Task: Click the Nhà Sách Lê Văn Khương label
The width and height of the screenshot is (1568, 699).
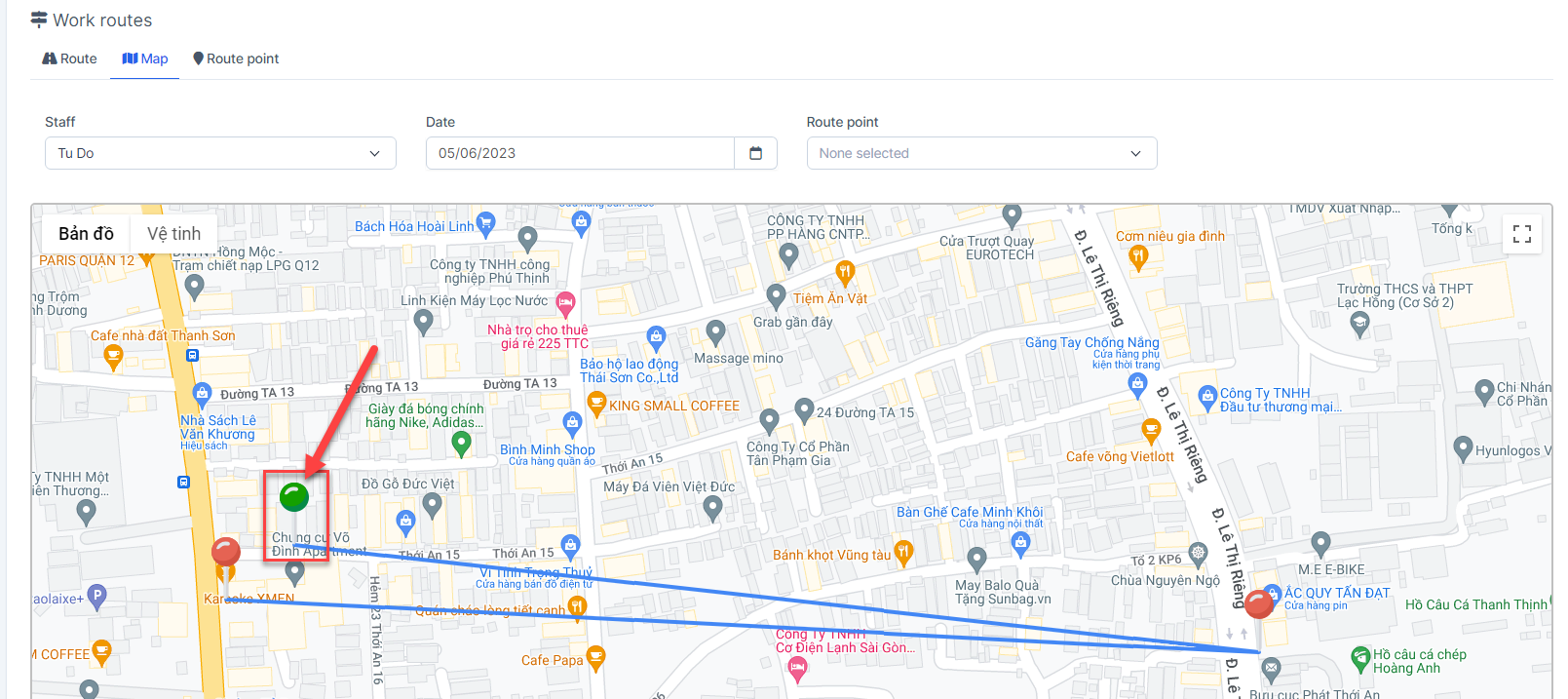Action: [x=217, y=427]
